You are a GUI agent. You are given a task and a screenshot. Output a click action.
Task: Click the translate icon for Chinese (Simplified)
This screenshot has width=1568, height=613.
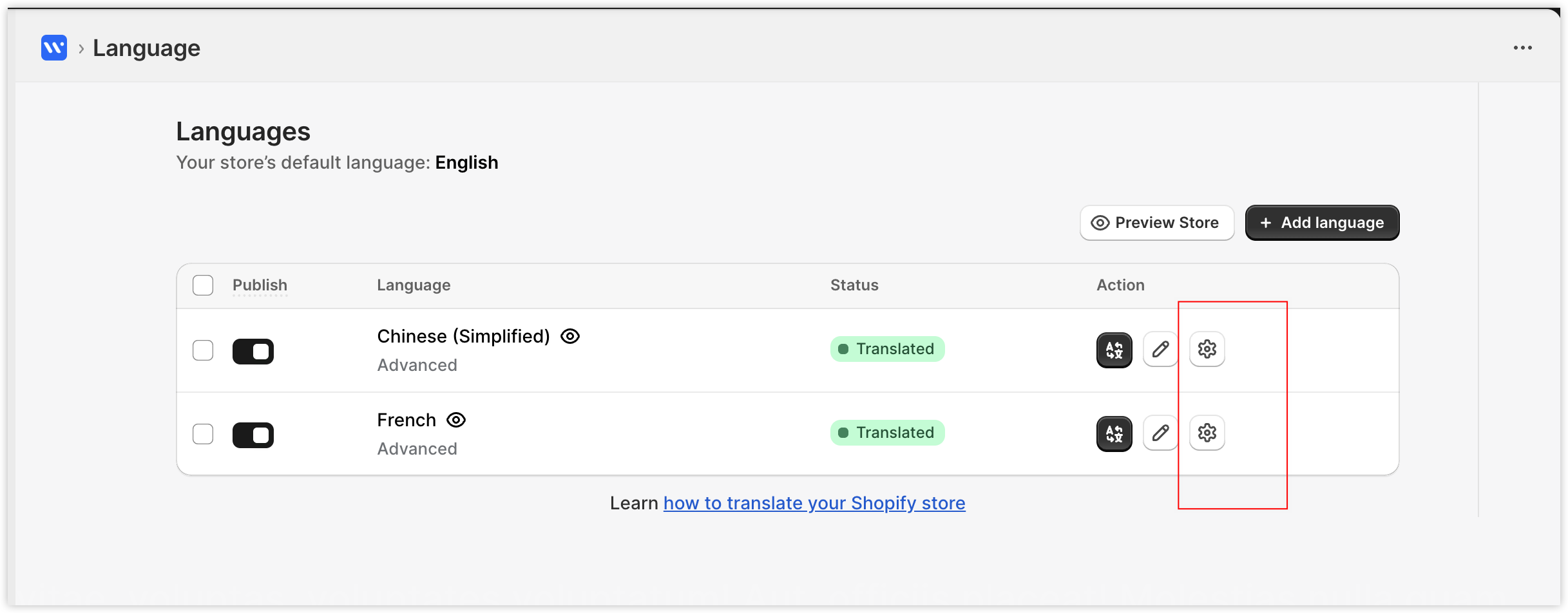point(1114,350)
